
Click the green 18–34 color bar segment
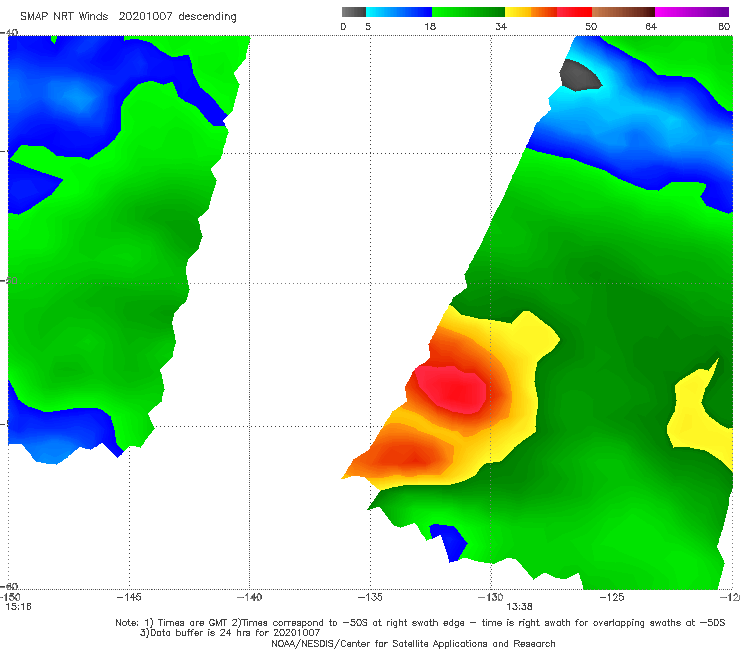pos(469,12)
